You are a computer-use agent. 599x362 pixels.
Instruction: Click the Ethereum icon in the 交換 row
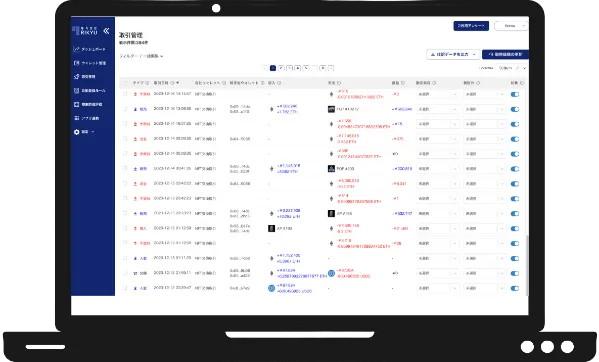coord(272,273)
